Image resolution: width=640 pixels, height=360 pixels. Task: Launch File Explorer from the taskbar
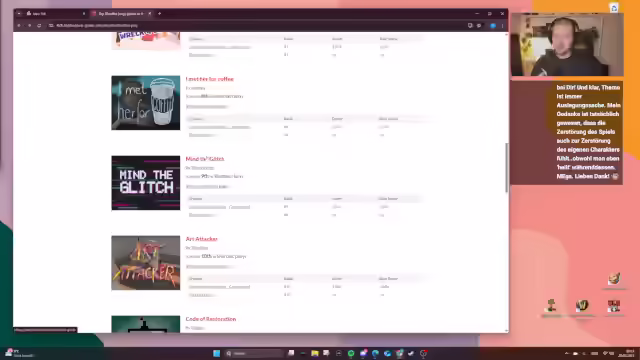pos(315,353)
